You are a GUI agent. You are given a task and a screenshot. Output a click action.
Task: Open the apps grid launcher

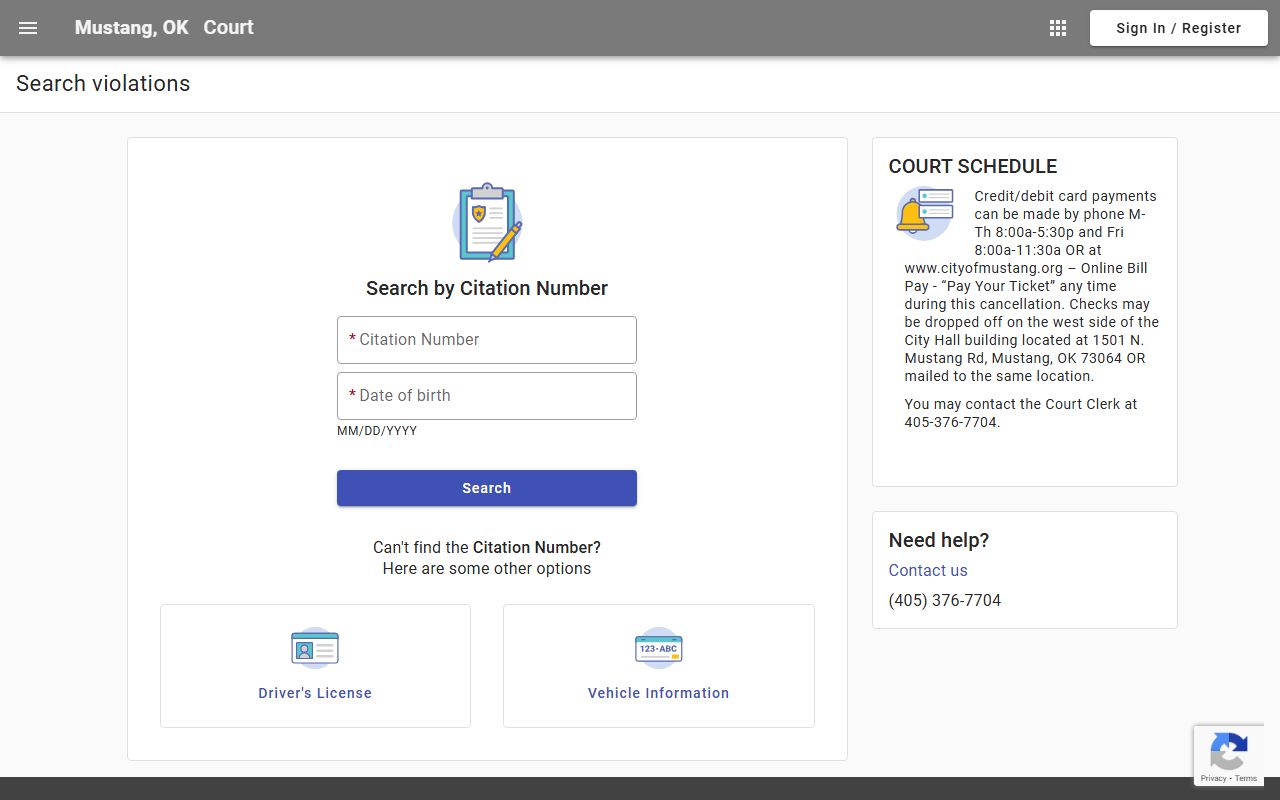[x=1058, y=28]
